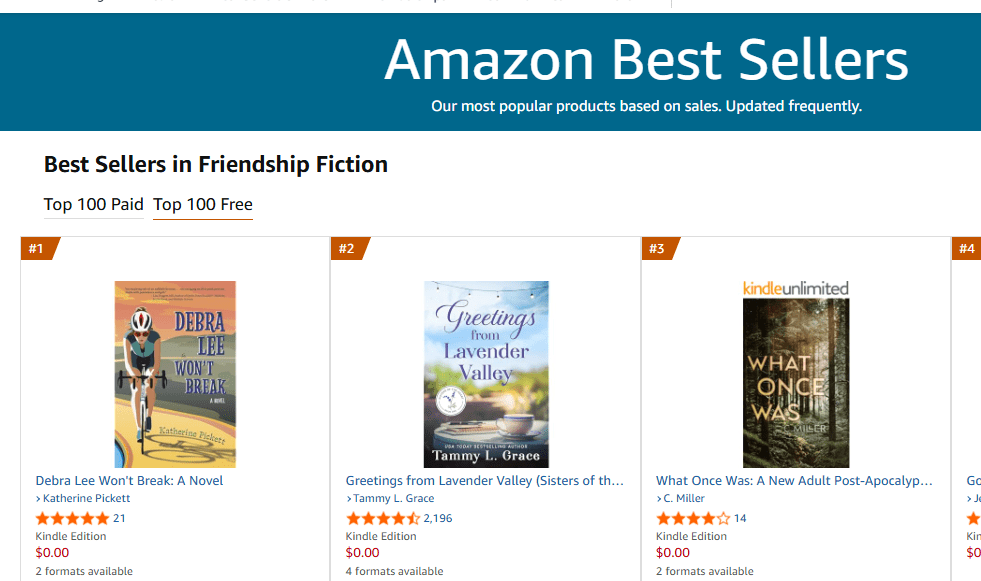Open author page for Tammy L. Grace
The width and height of the screenshot is (981, 581).
pyautogui.click(x=394, y=498)
